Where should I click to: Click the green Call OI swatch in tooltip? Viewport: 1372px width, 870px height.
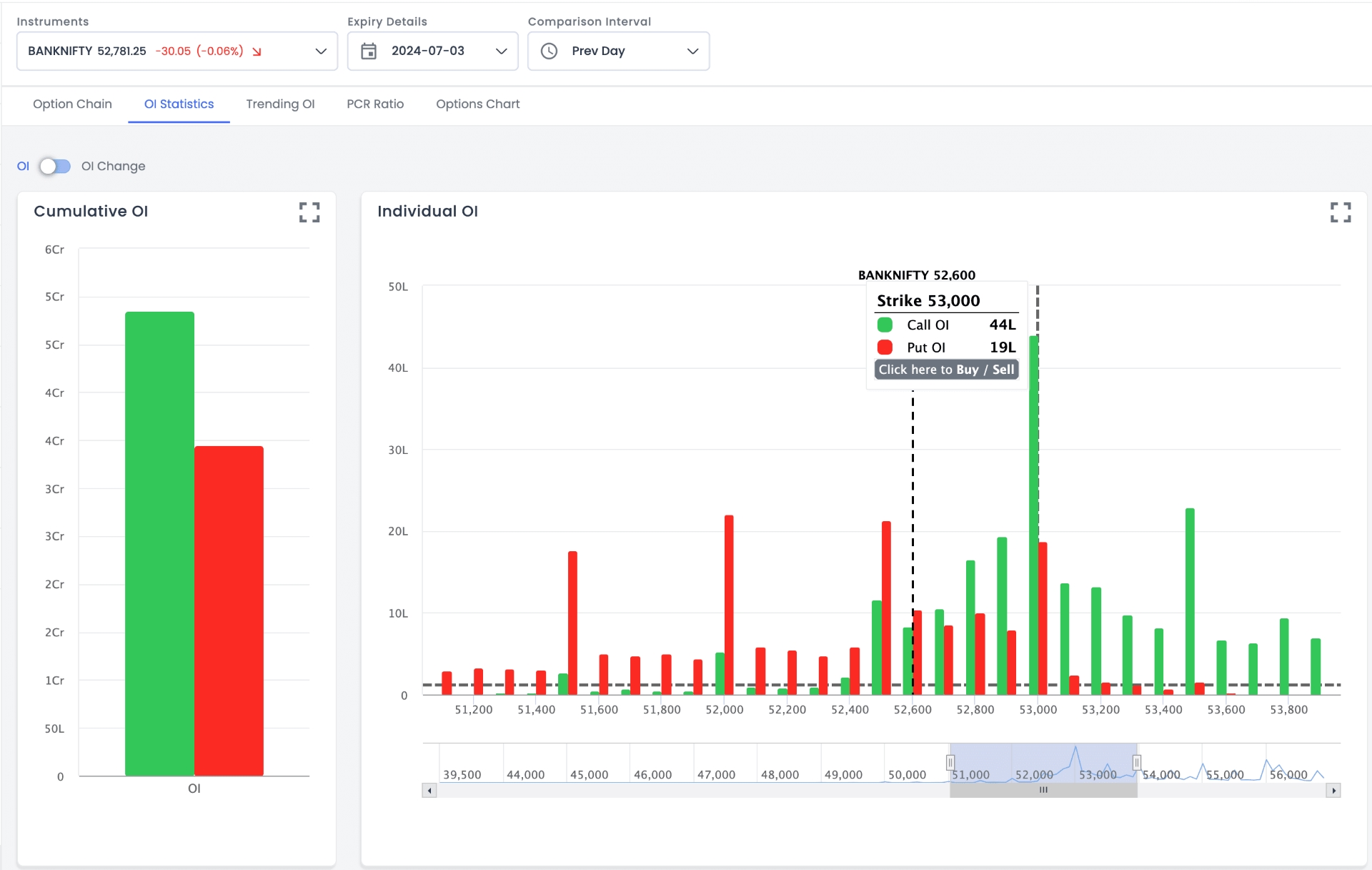885,325
